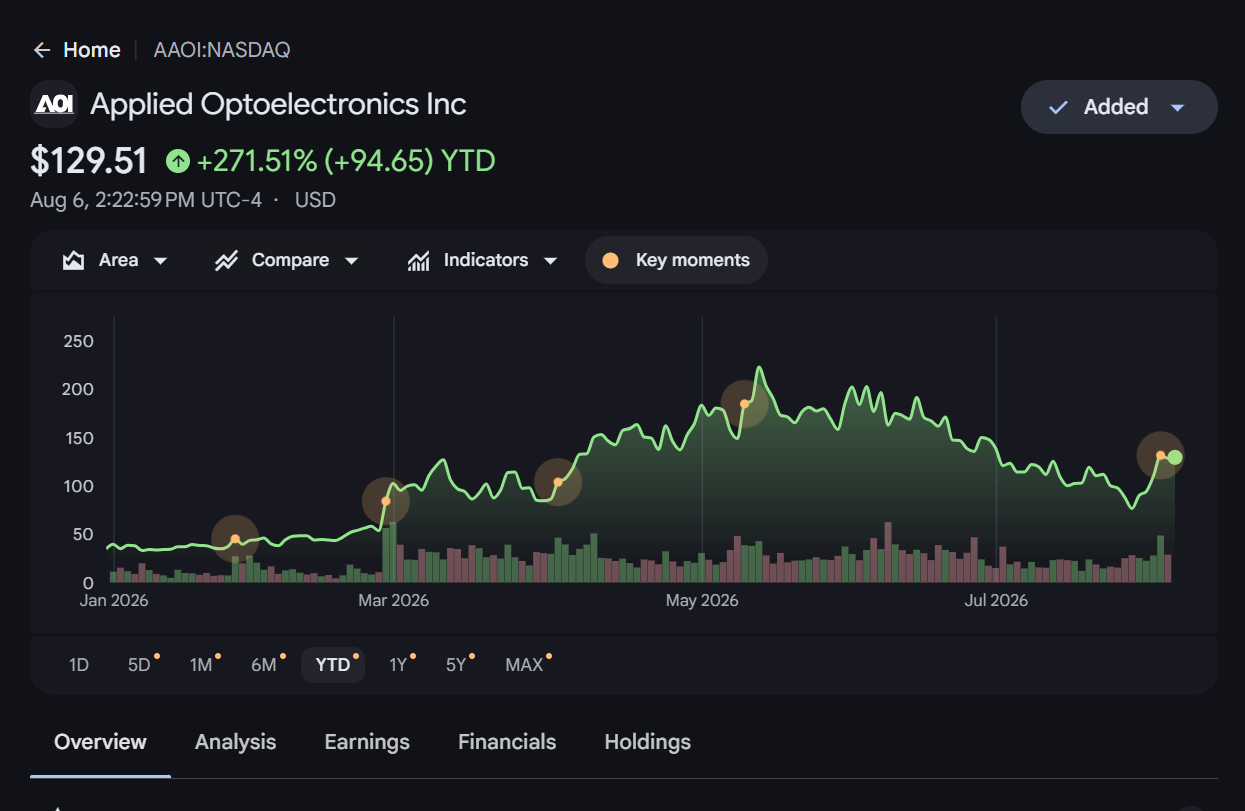Screen dimensions: 1245x811
Task: Click the Indicators chart icon
Action: (x=418, y=261)
